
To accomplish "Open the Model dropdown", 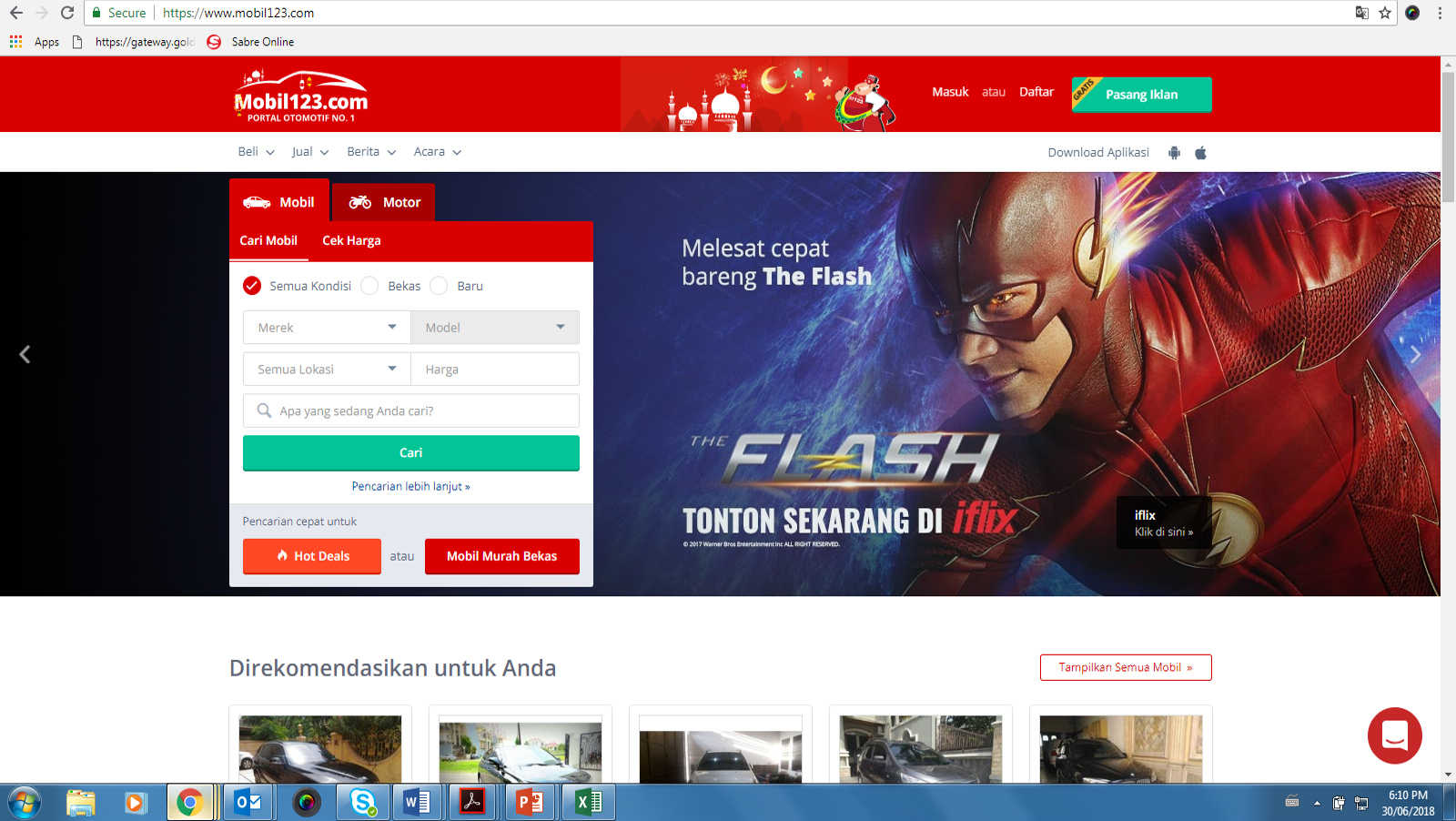I will click(495, 328).
